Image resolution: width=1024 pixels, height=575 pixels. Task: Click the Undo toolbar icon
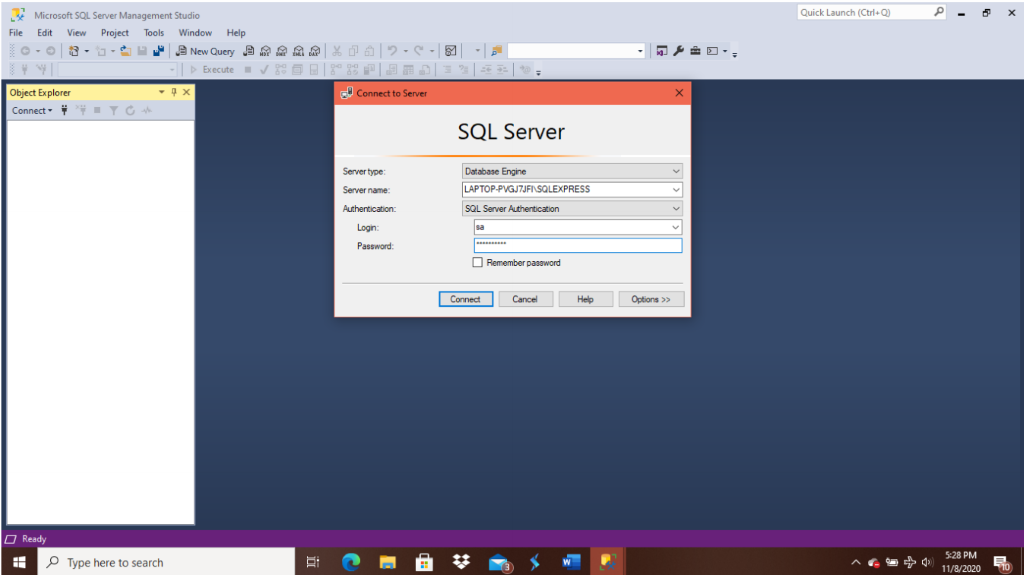coord(392,51)
